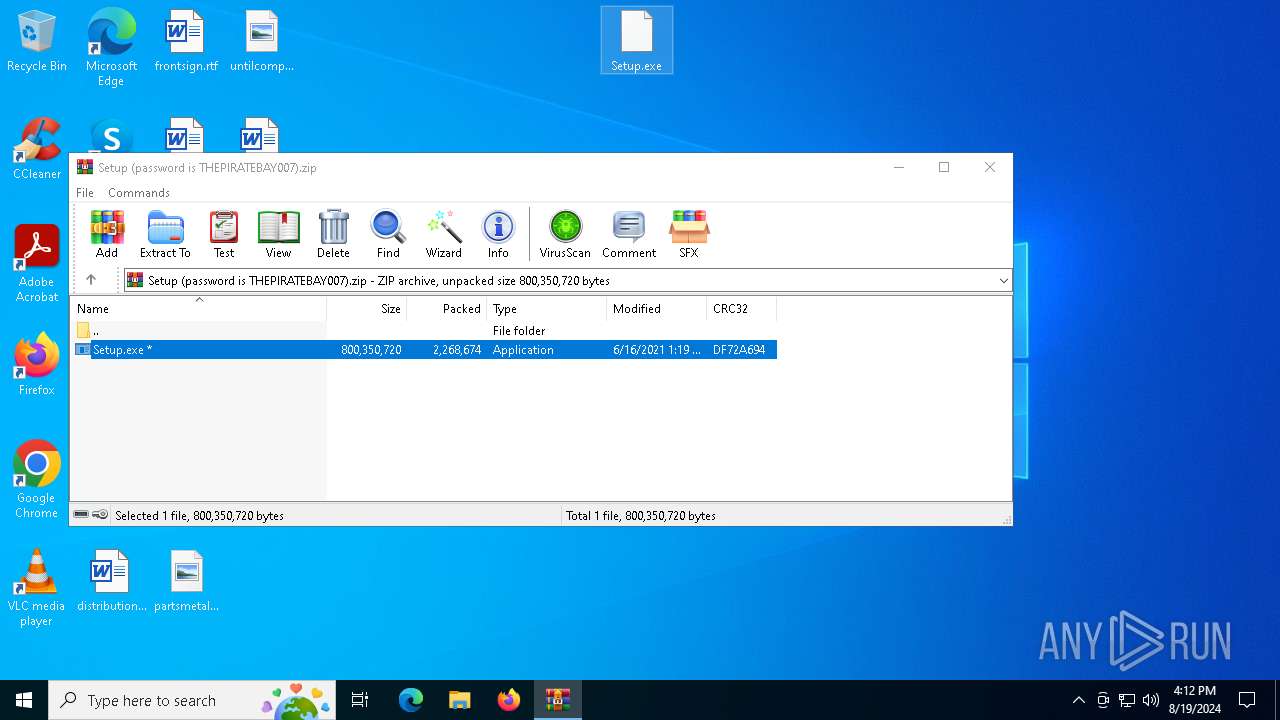Image resolution: width=1280 pixels, height=720 pixels.
Task: Select Microsoft Edge desktop shortcut
Action: (x=111, y=47)
